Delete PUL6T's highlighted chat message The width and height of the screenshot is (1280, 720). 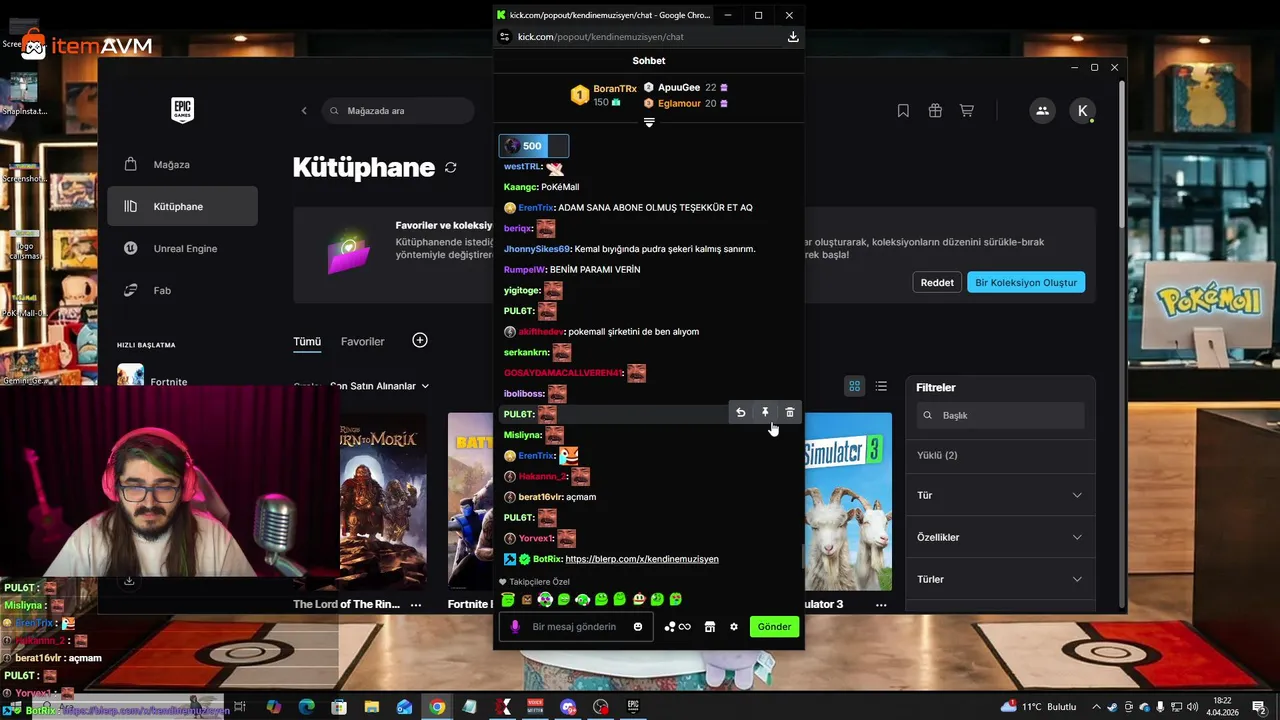tap(790, 412)
